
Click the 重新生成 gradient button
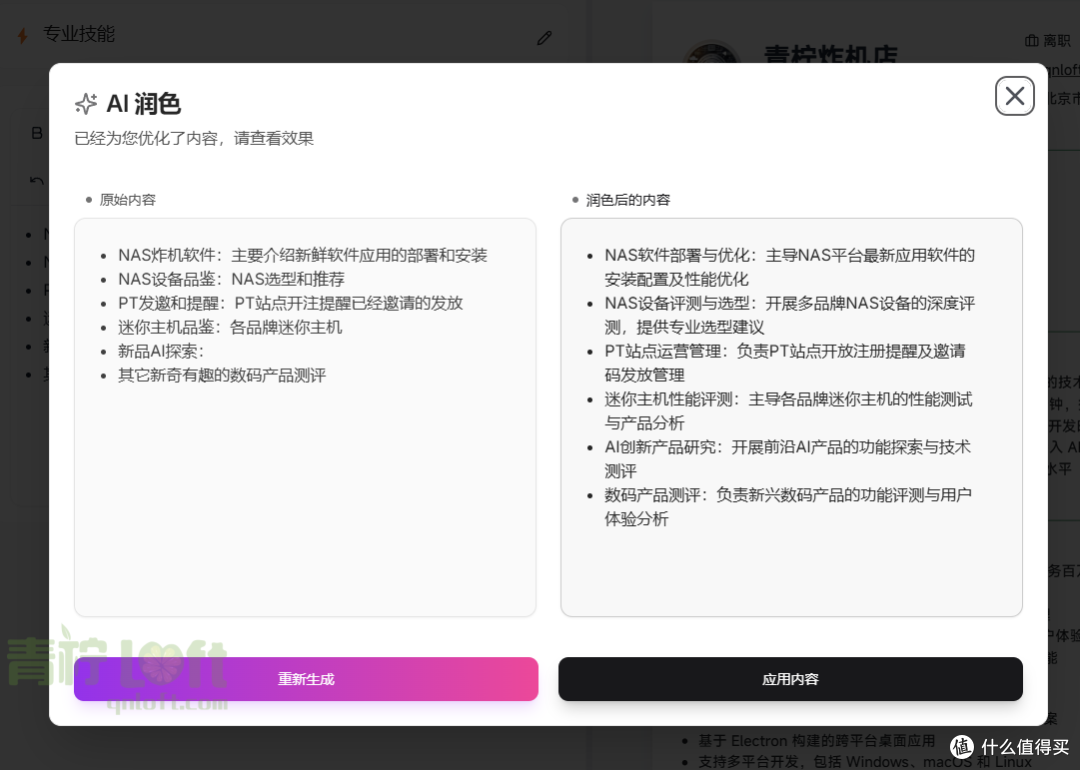tap(306, 679)
